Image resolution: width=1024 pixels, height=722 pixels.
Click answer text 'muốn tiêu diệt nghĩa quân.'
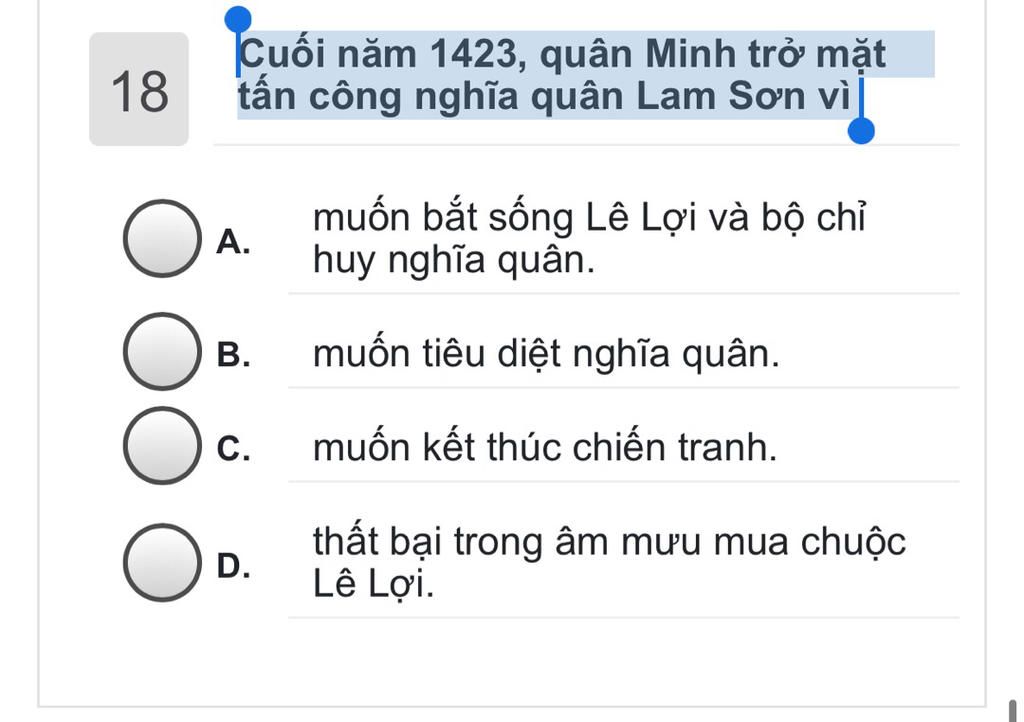(x=546, y=354)
